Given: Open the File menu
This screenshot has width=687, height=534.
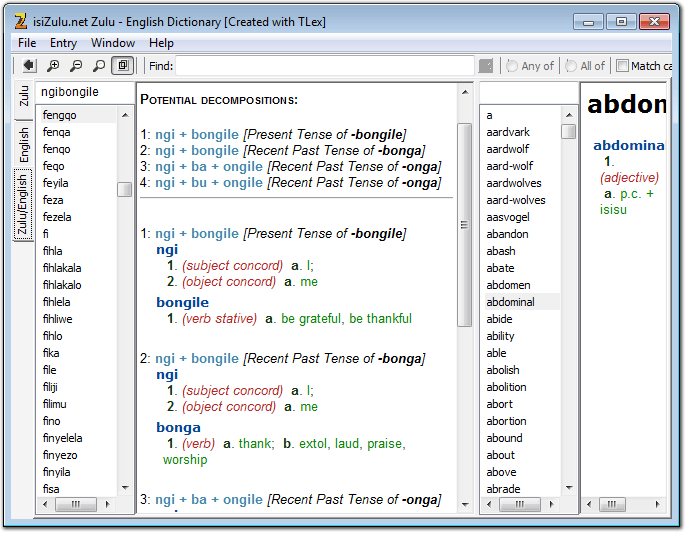Looking at the screenshot, I should [27, 43].
